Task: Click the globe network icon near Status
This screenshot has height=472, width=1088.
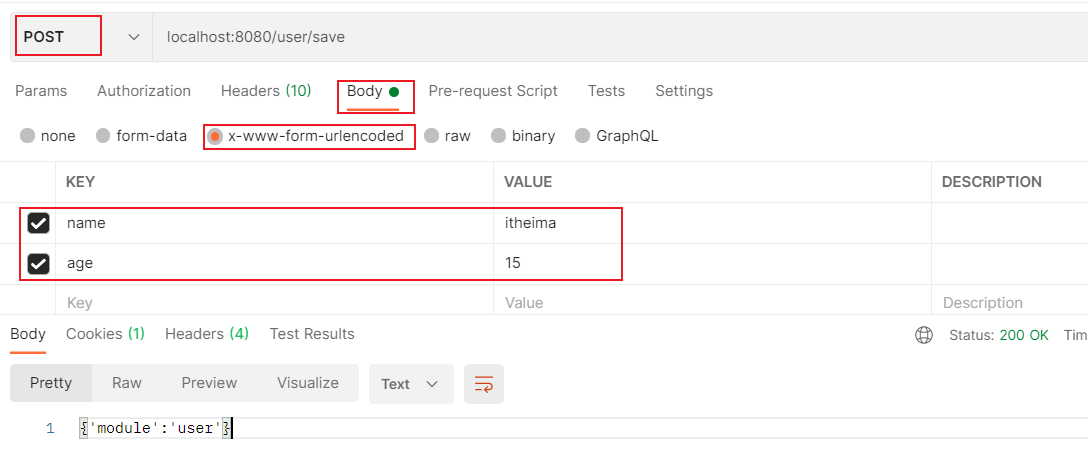Action: [x=924, y=335]
